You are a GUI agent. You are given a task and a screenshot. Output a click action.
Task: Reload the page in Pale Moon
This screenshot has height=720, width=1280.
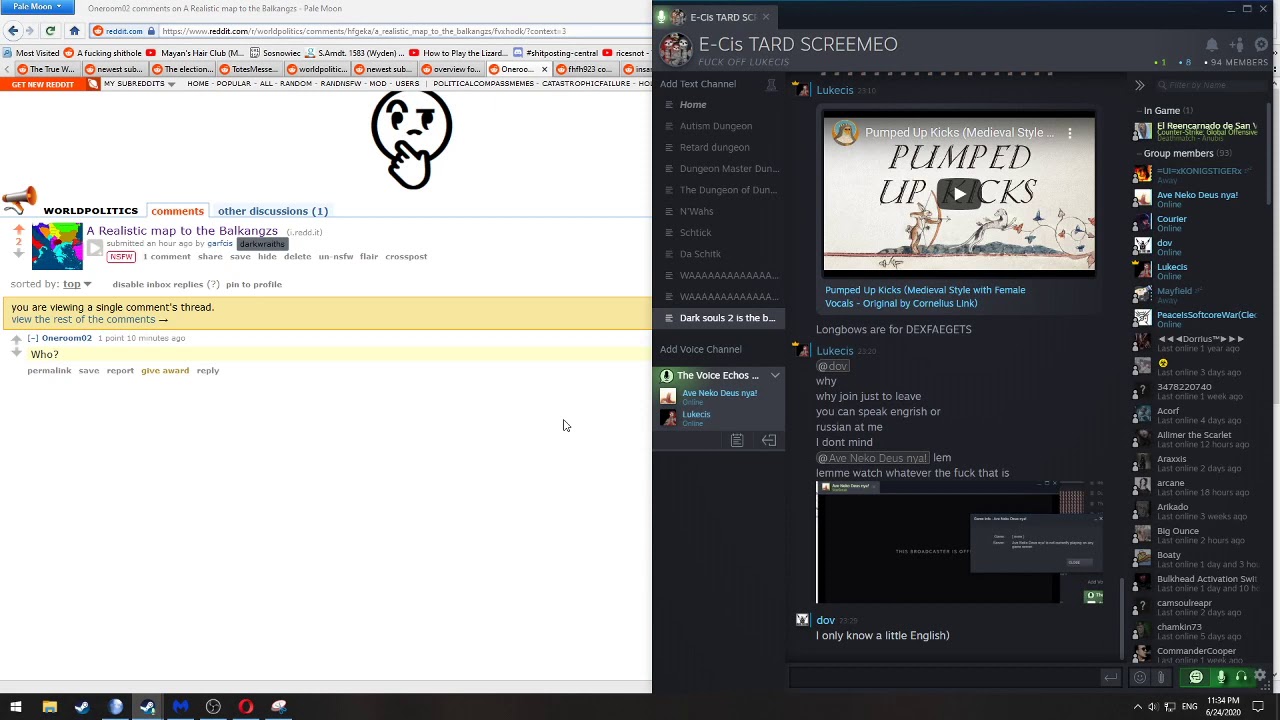point(50,31)
